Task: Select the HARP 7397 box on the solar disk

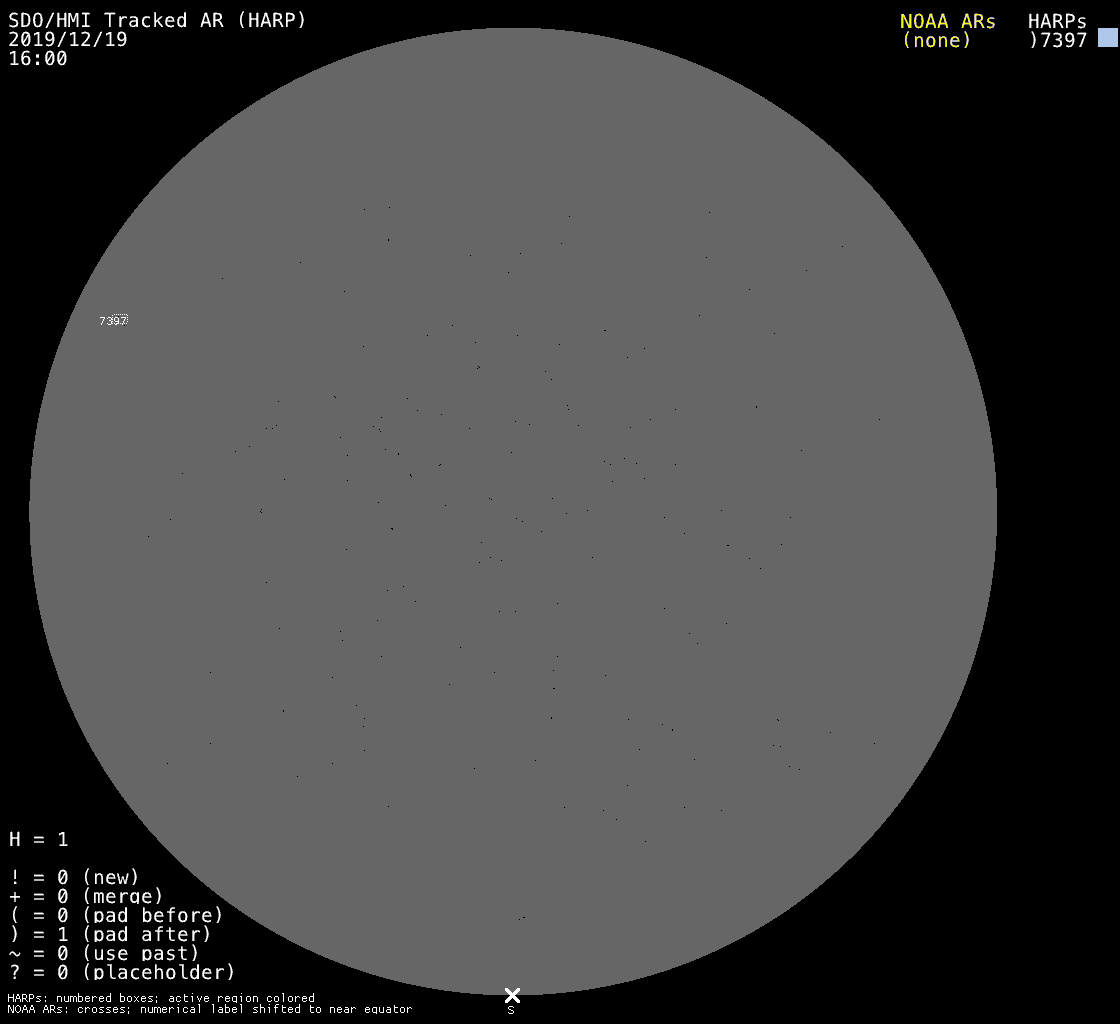Action: pos(118,320)
